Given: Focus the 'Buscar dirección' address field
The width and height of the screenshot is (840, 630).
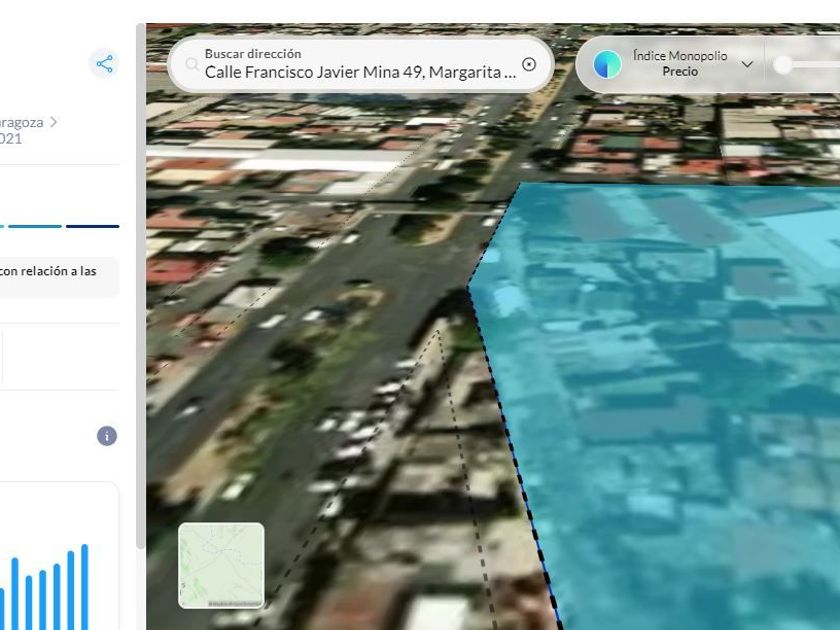Looking at the screenshot, I should 360,72.
